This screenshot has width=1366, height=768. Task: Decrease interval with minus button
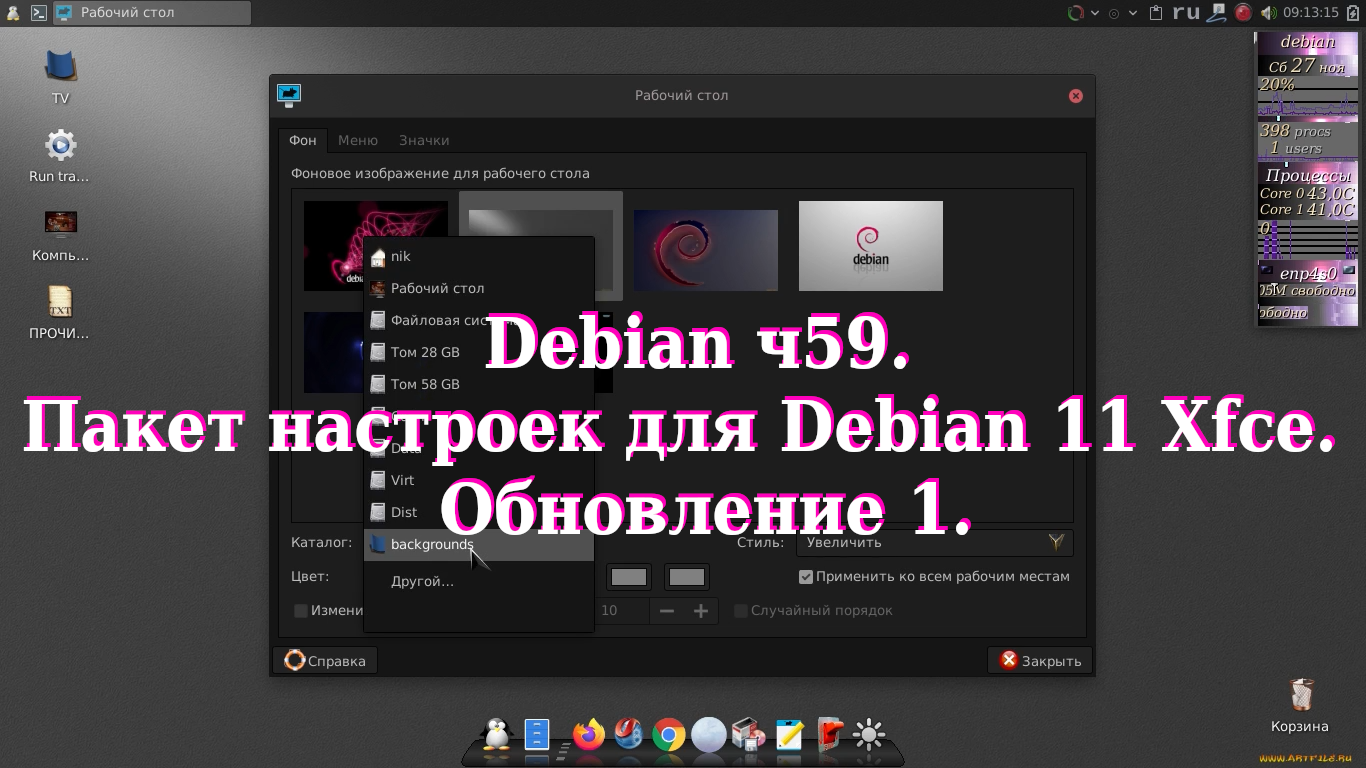pyautogui.click(x=667, y=611)
